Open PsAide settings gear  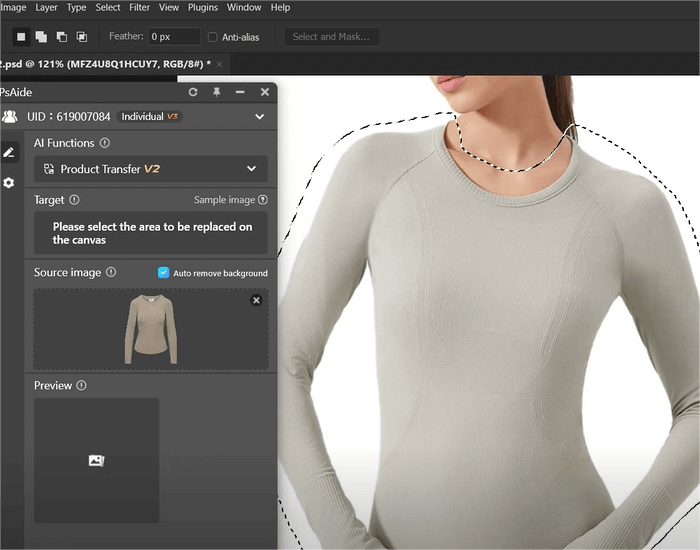[x=8, y=183]
